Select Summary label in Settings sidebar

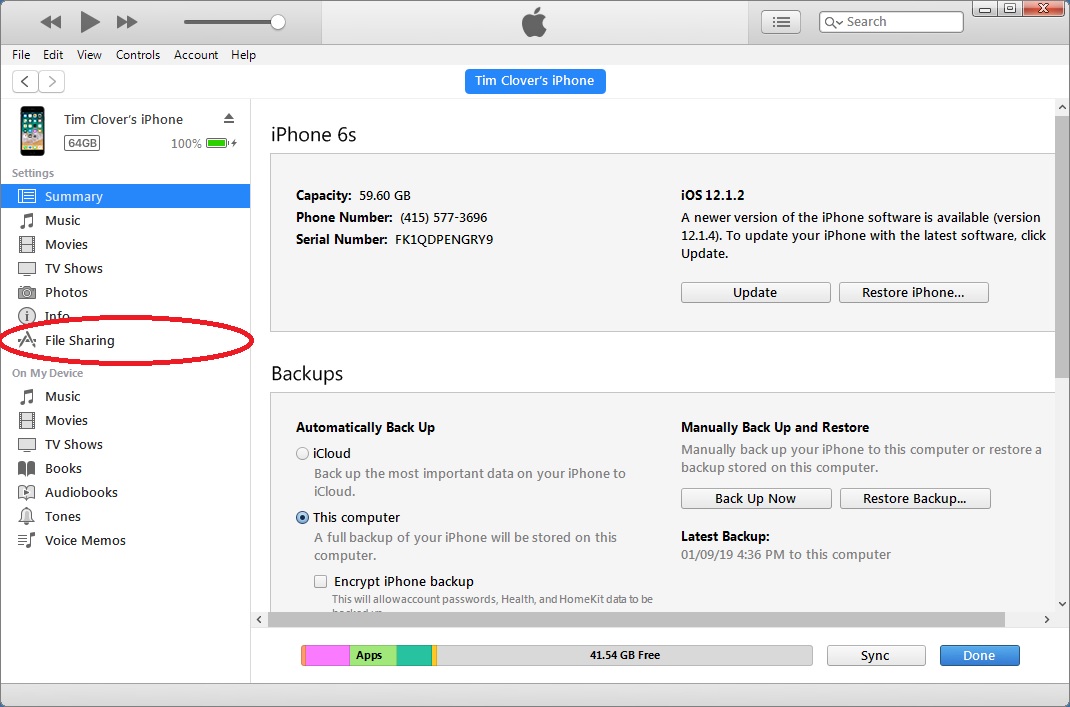74,197
